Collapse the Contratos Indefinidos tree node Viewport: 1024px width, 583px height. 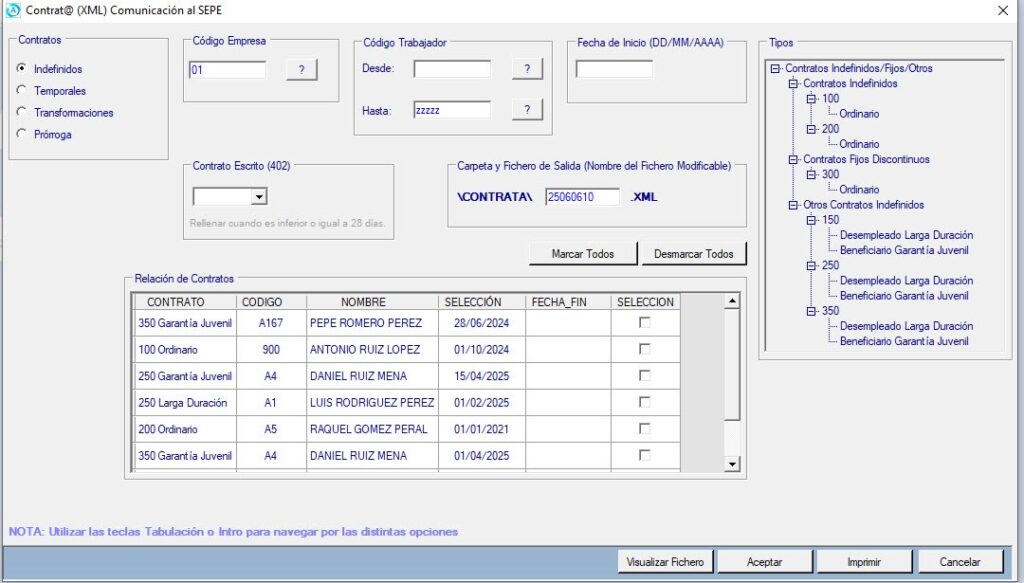coord(793,84)
